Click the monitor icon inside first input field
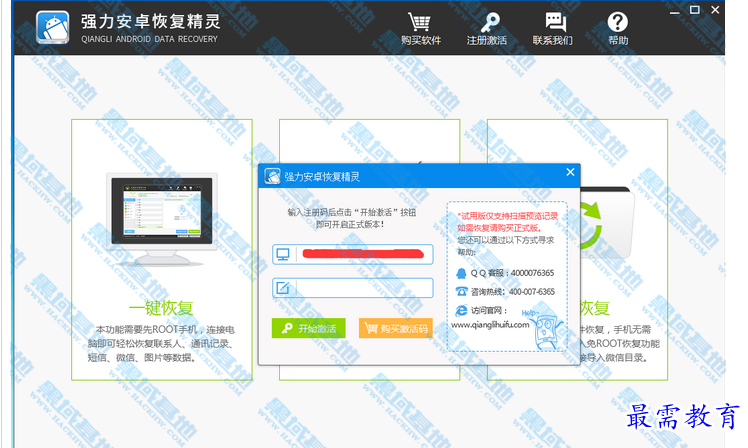Viewport: 748px width, 448px height. 283,254
